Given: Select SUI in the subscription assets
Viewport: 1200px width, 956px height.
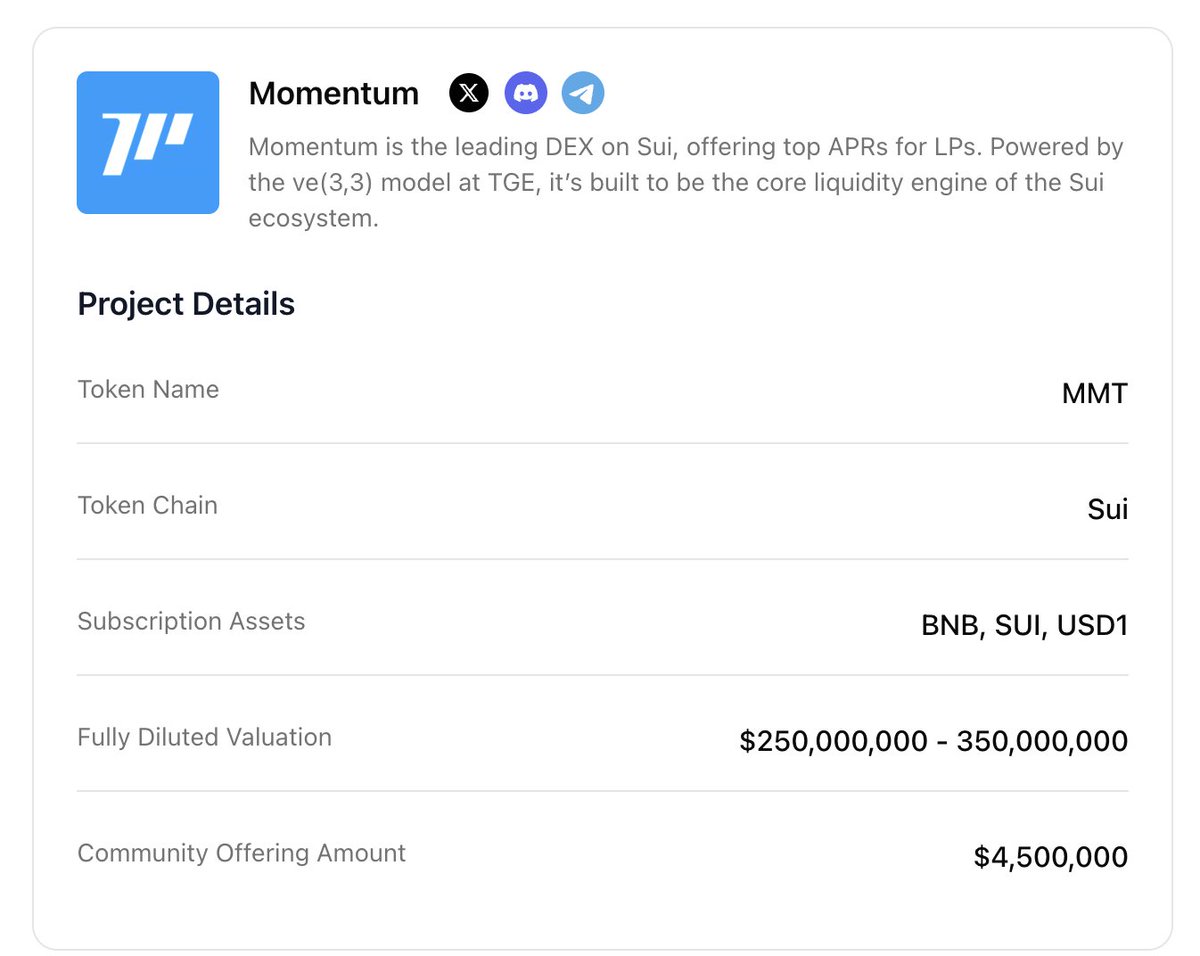Looking at the screenshot, I should [x=1019, y=626].
